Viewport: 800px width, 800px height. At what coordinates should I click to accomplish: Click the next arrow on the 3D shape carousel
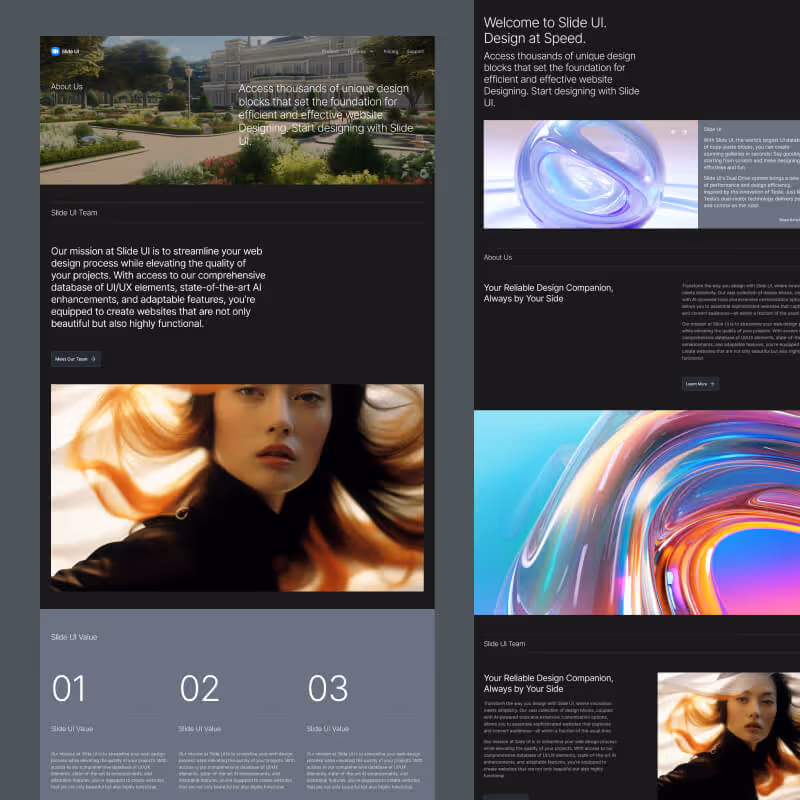(x=684, y=131)
